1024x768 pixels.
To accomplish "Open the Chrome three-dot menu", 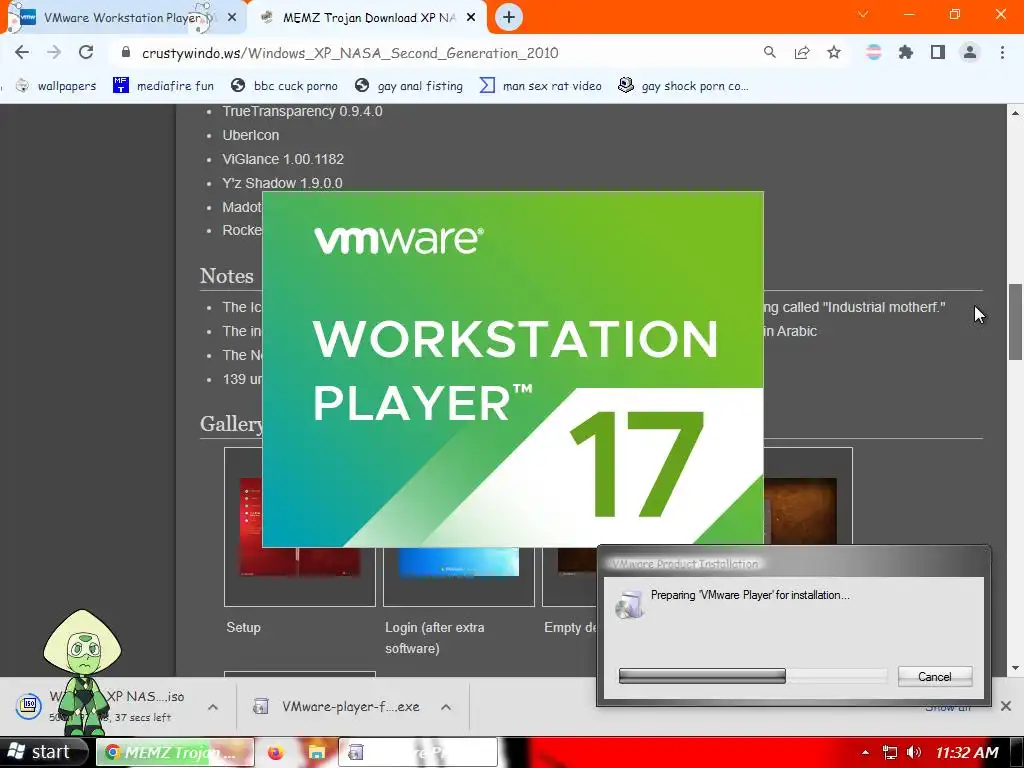I will tap(1002, 52).
